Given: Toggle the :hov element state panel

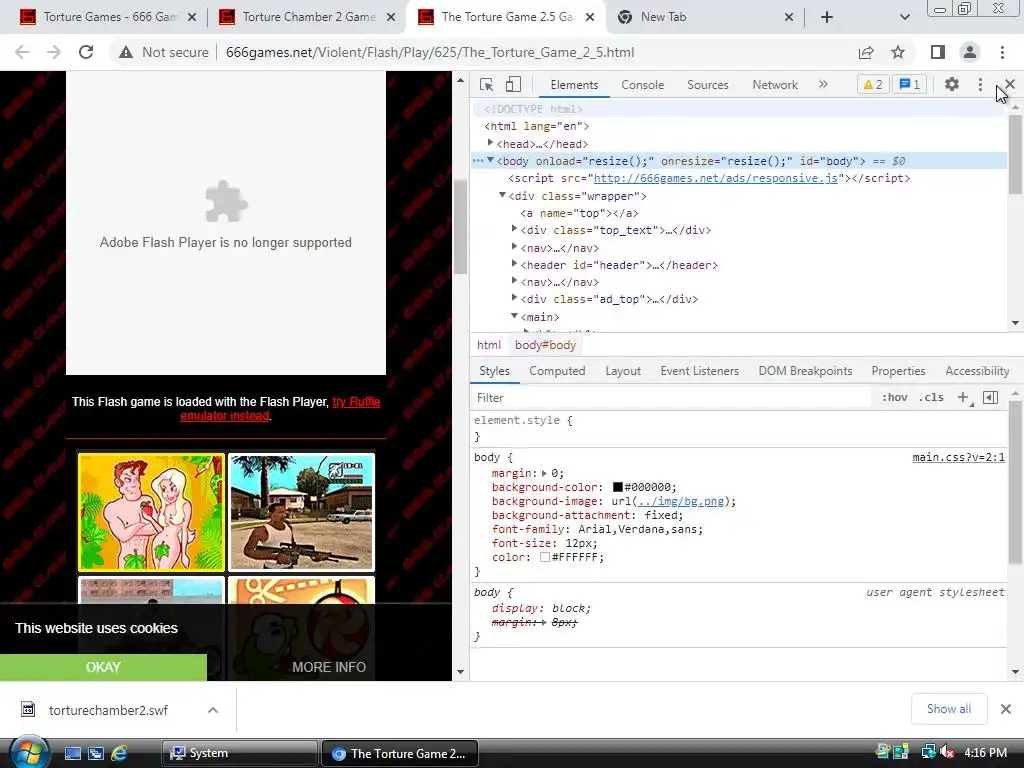Looking at the screenshot, I should 894,397.
